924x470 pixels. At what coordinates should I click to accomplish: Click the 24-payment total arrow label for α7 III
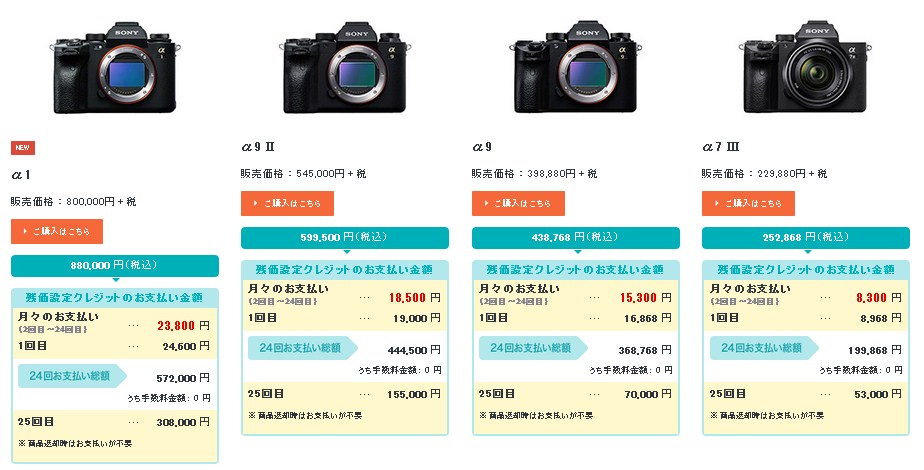tap(764, 347)
